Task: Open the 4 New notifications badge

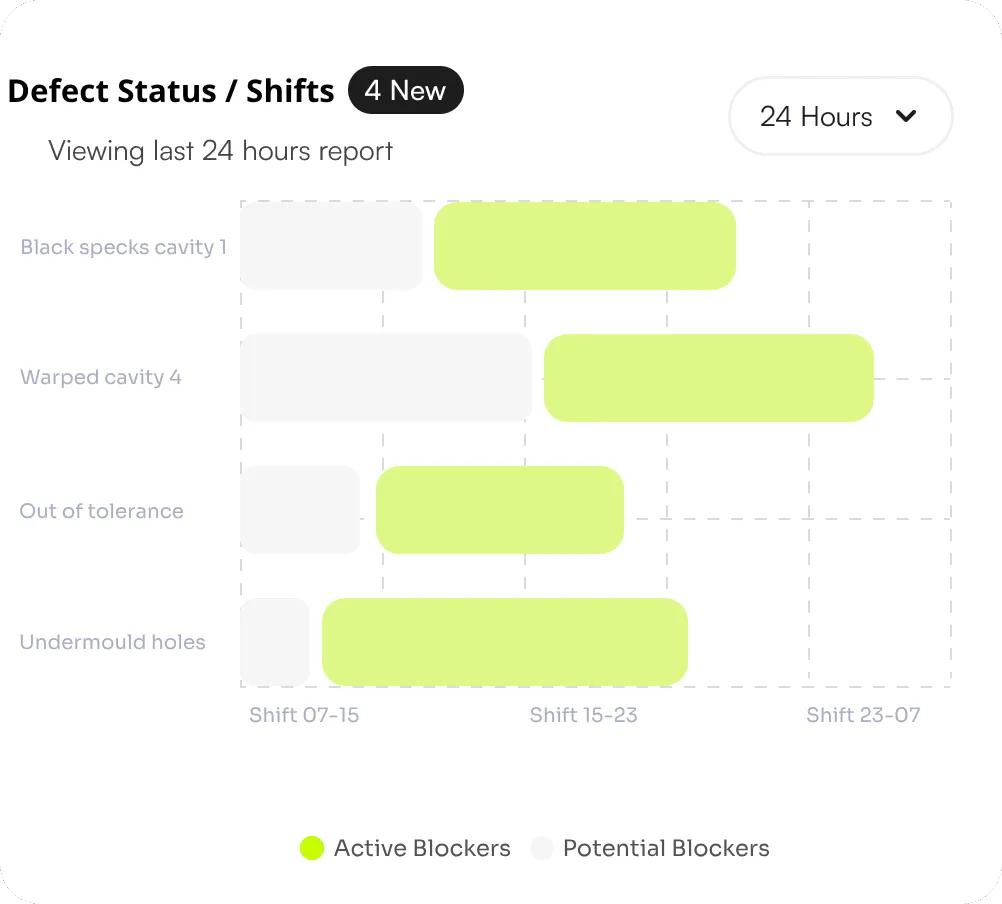Action: [x=405, y=90]
